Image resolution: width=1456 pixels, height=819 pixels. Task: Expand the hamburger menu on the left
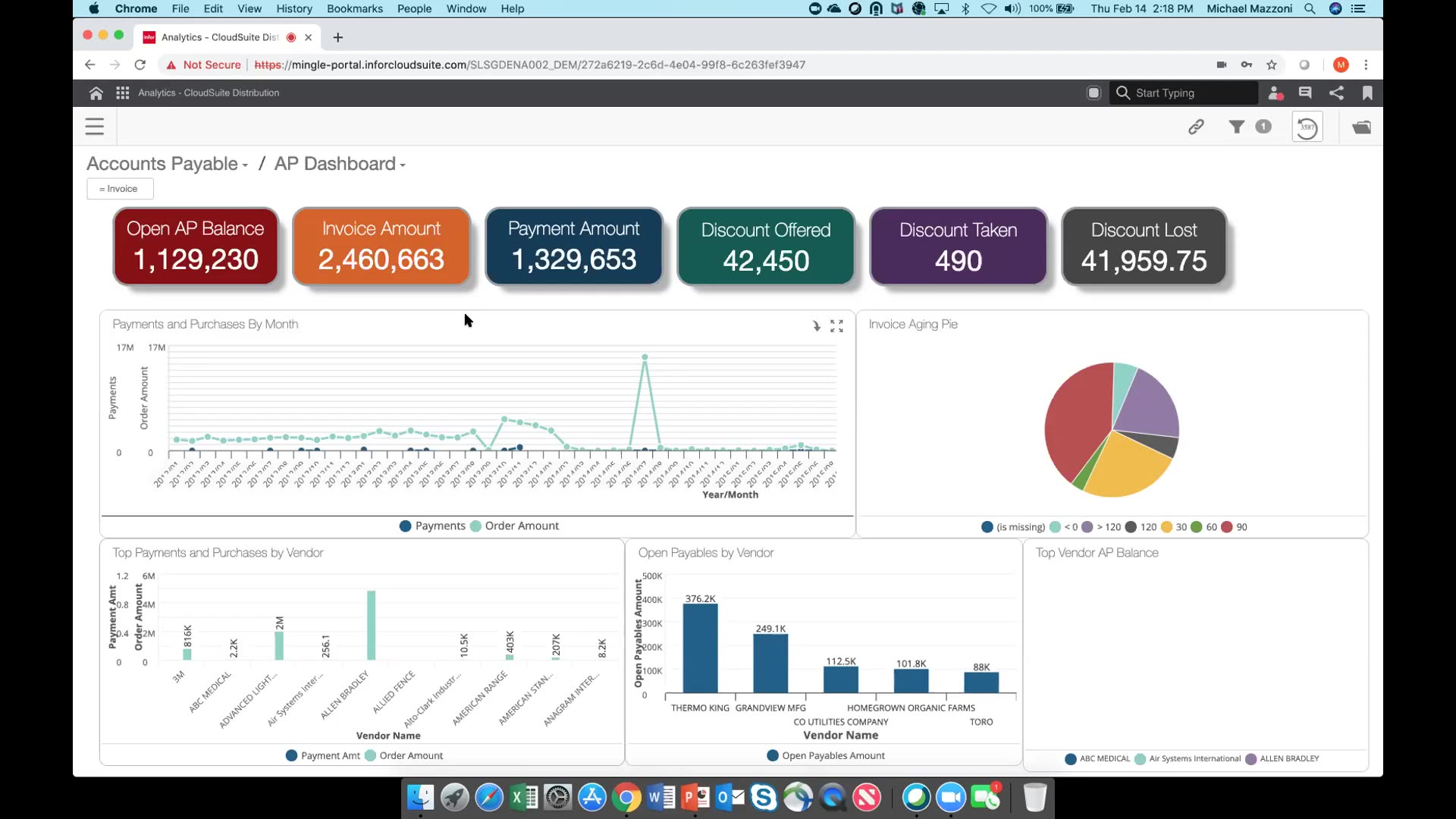click(94, 127)
